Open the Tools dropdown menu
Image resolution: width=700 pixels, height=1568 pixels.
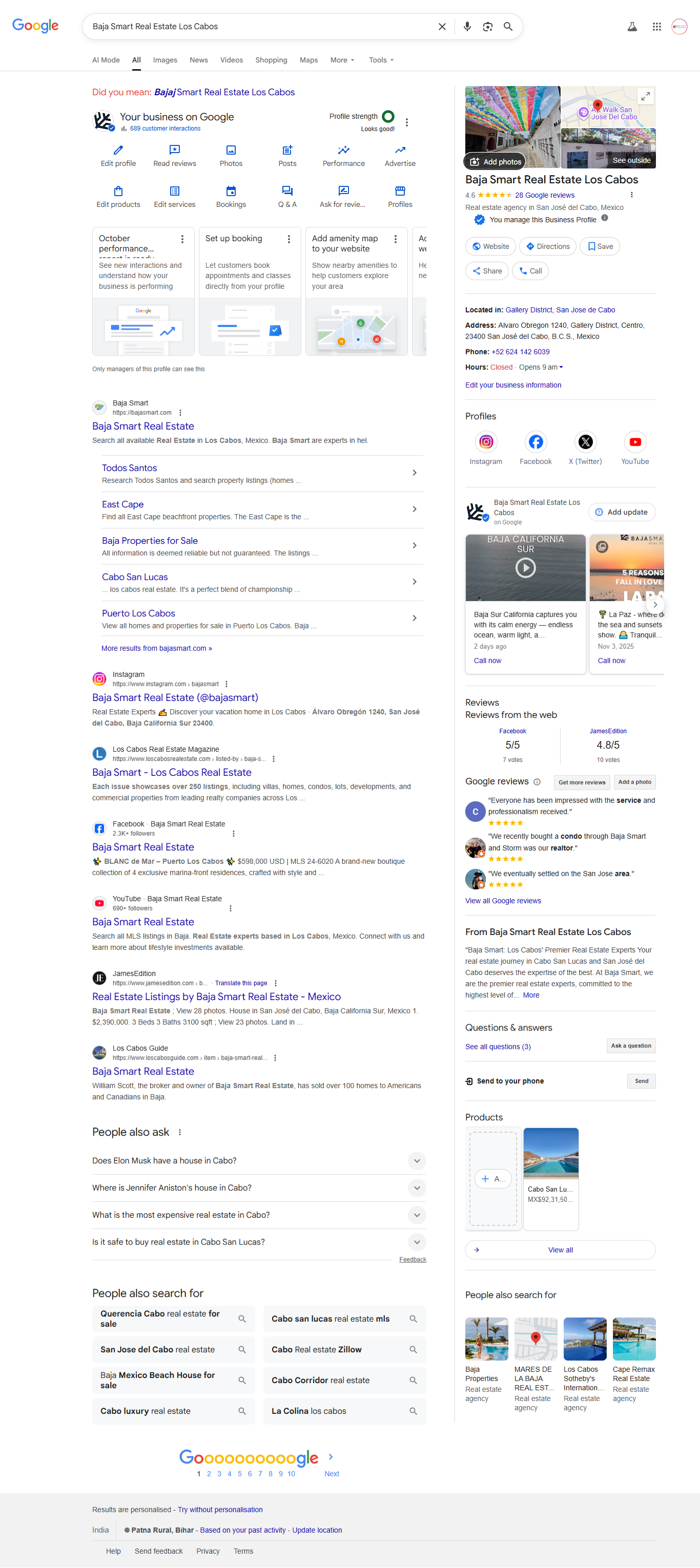point(381,60)
